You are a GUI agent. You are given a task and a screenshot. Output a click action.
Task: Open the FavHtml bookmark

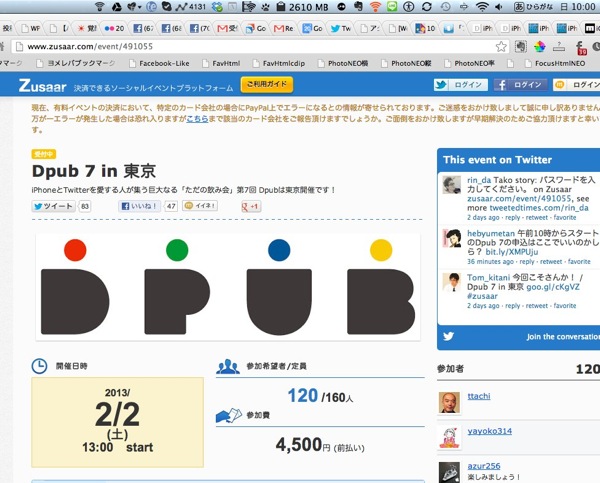222,64
